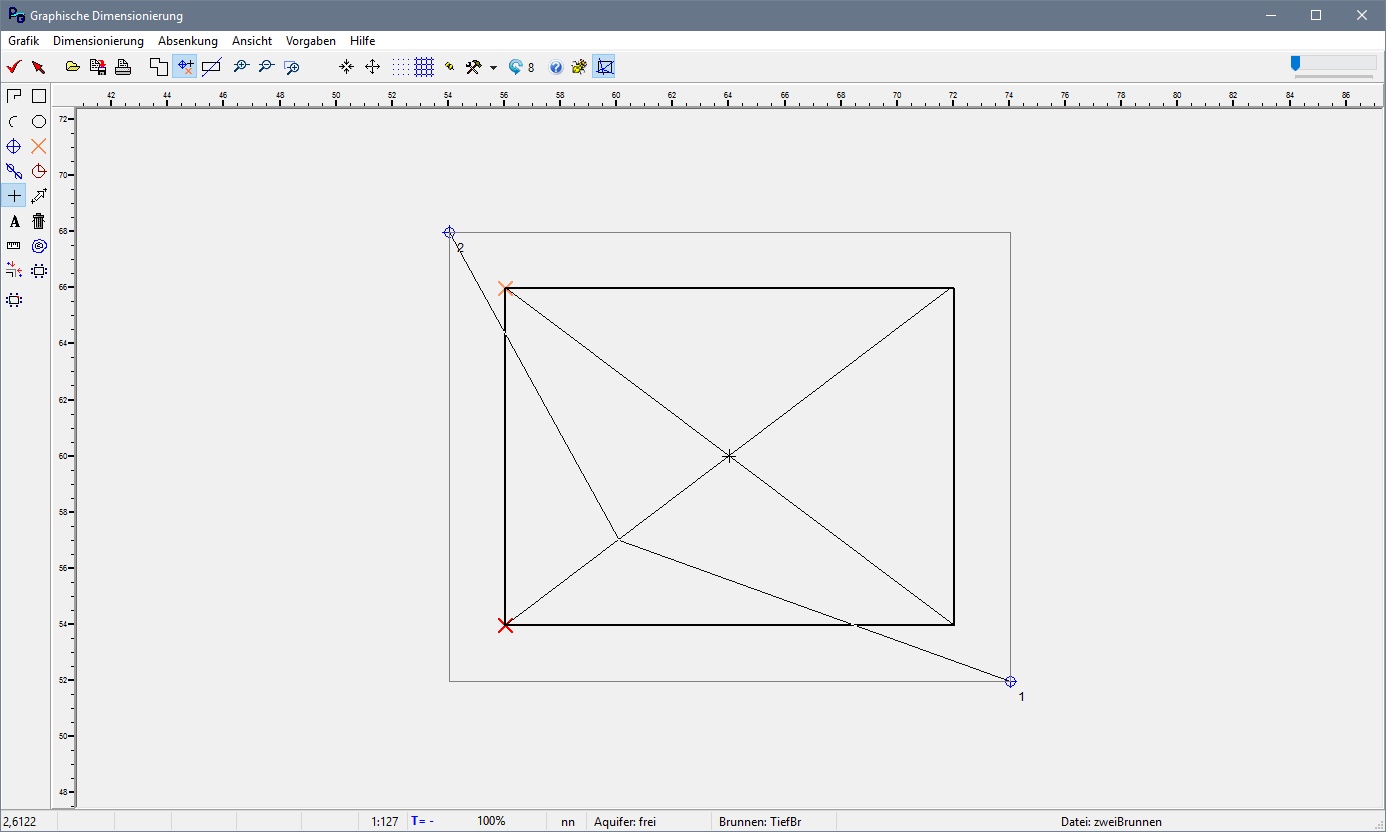
Task: Toggle the highlighted crossed-frame button in toolbar
Action: click(x=604, y=67)
